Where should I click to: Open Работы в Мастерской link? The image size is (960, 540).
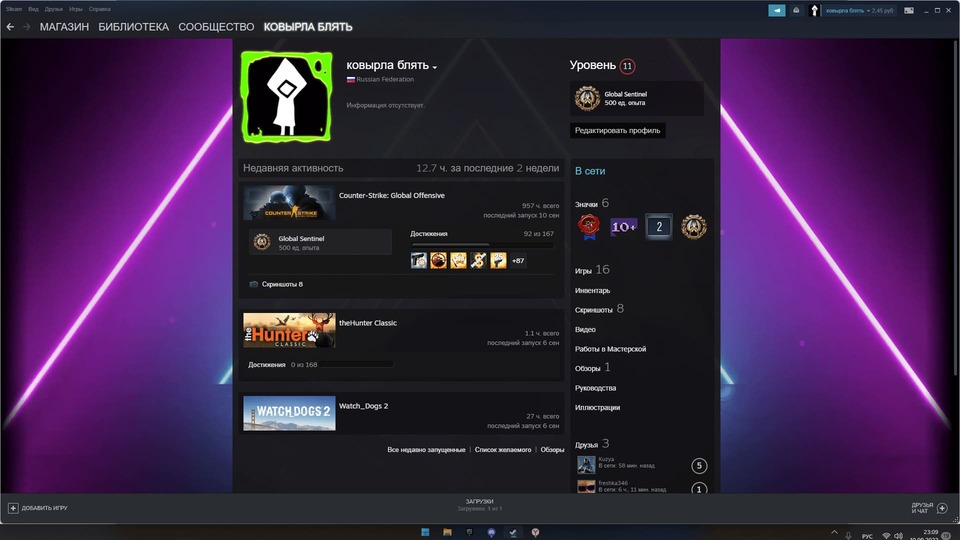point(610,349)
